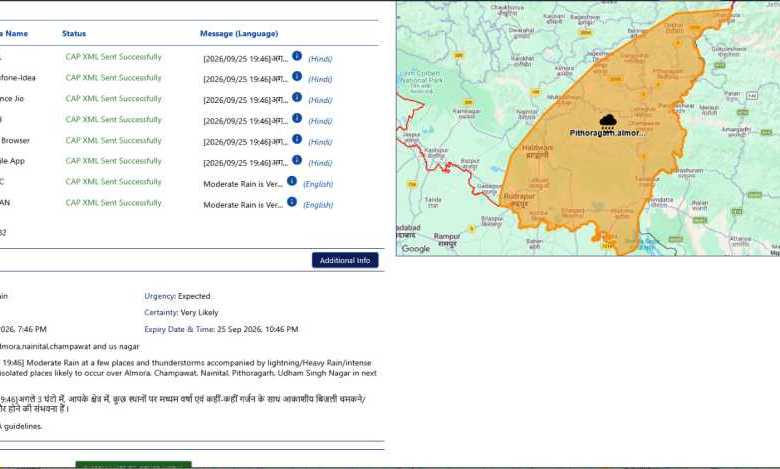
Task: Click the Hindi link in Reliance Jio row
Action: click(320, 100)
